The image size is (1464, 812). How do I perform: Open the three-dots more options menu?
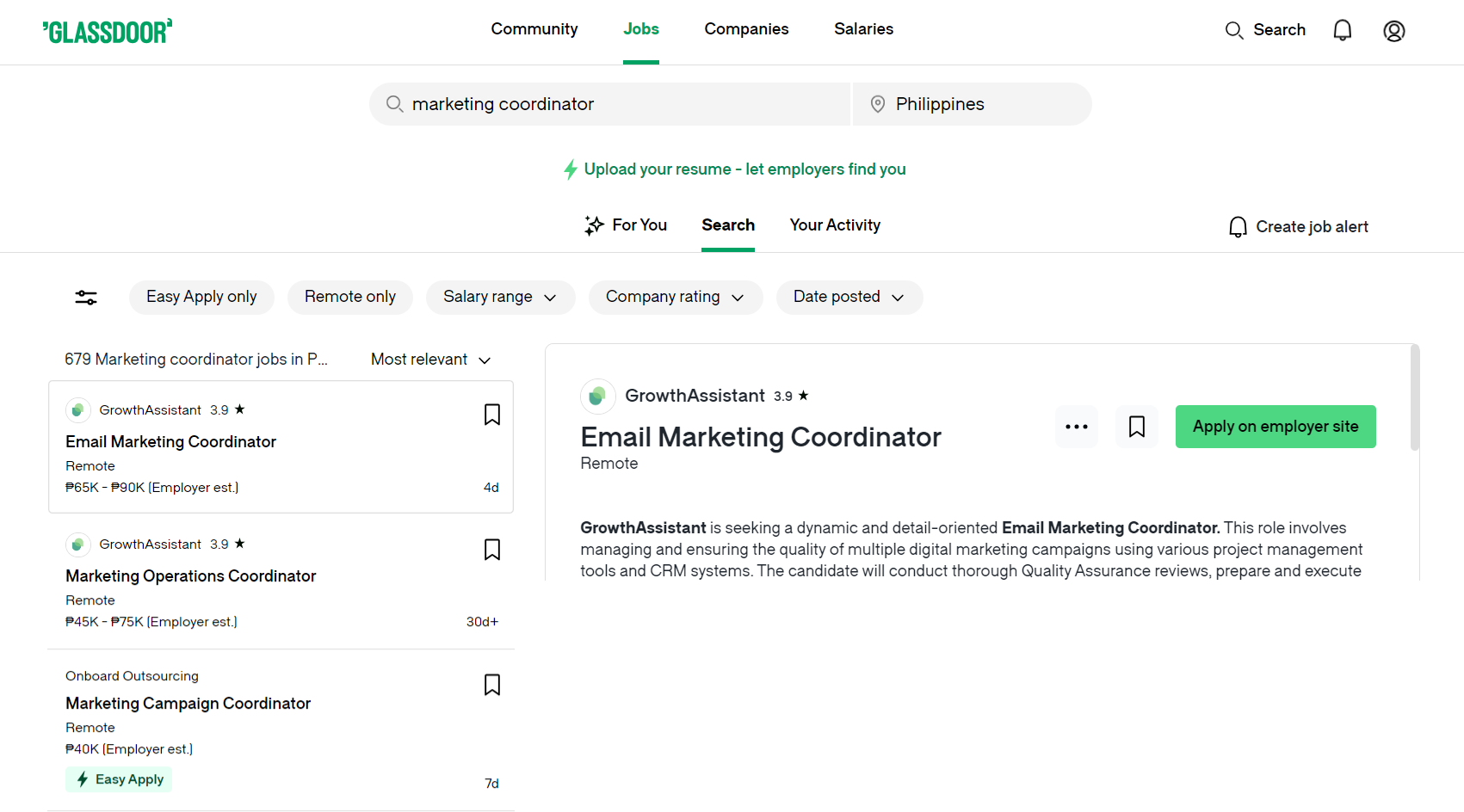pos(1077,427)
